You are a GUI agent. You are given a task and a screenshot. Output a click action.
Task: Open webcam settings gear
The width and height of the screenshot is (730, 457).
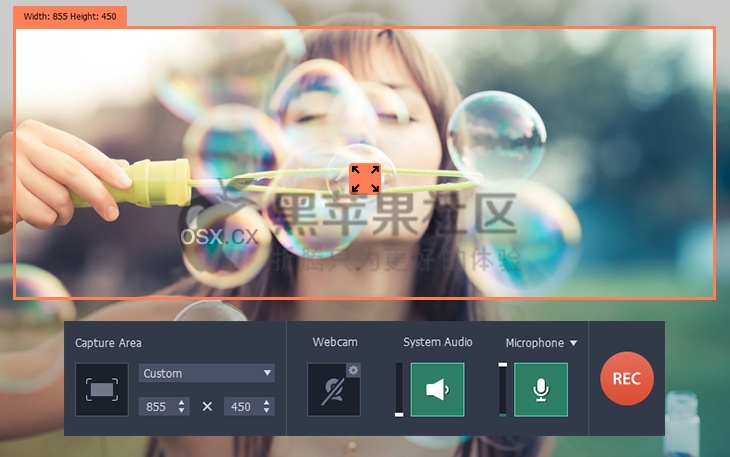(x=353, y=370)
